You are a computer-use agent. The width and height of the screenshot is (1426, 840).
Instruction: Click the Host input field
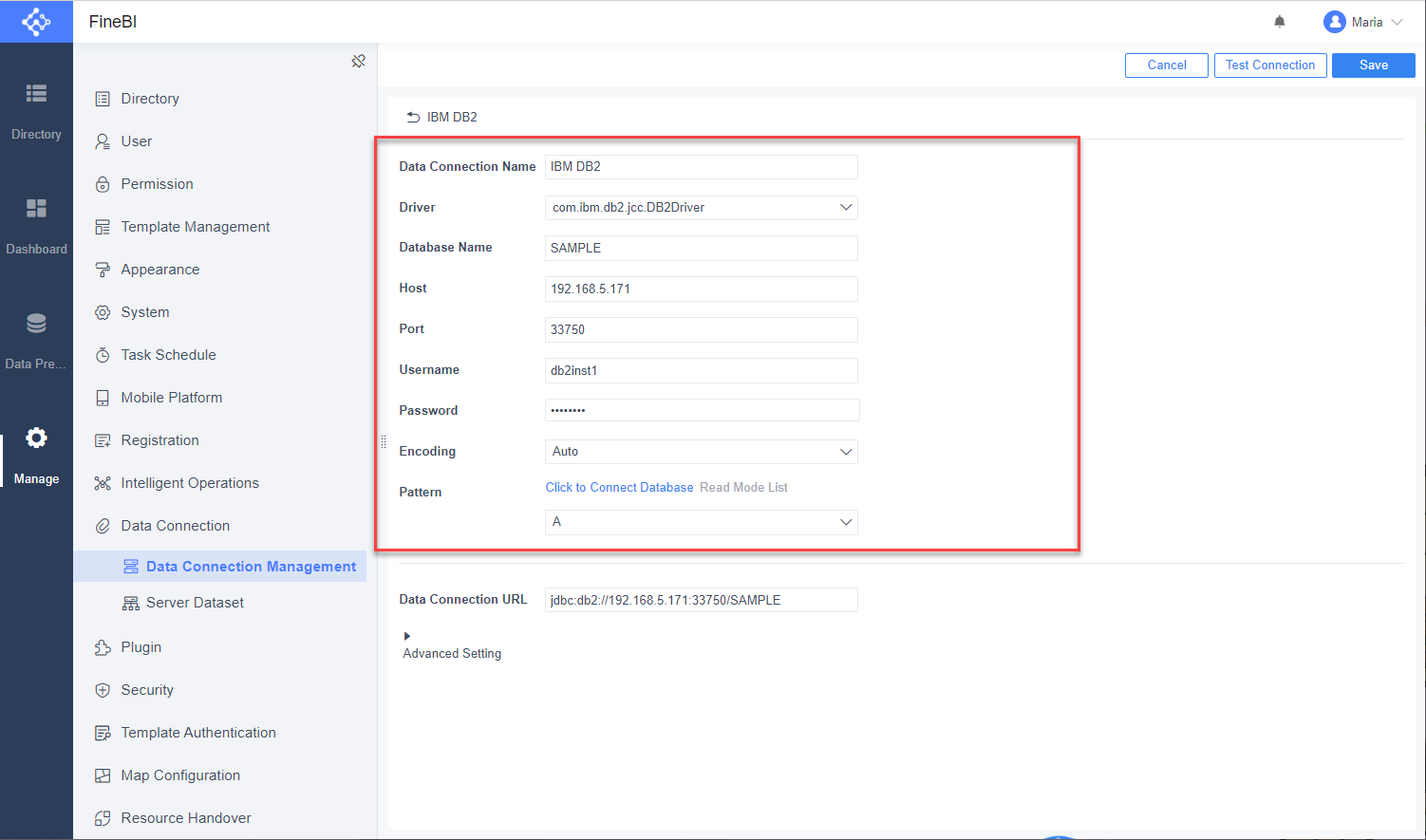point(702,289)
